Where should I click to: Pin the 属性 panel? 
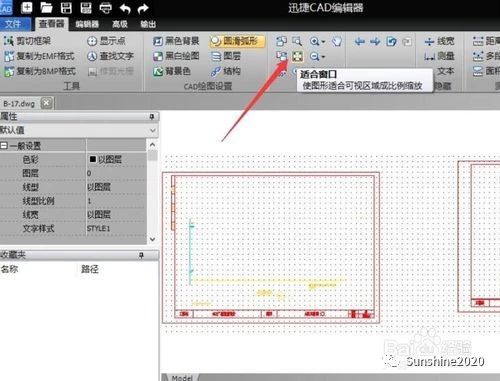point(152,117)
